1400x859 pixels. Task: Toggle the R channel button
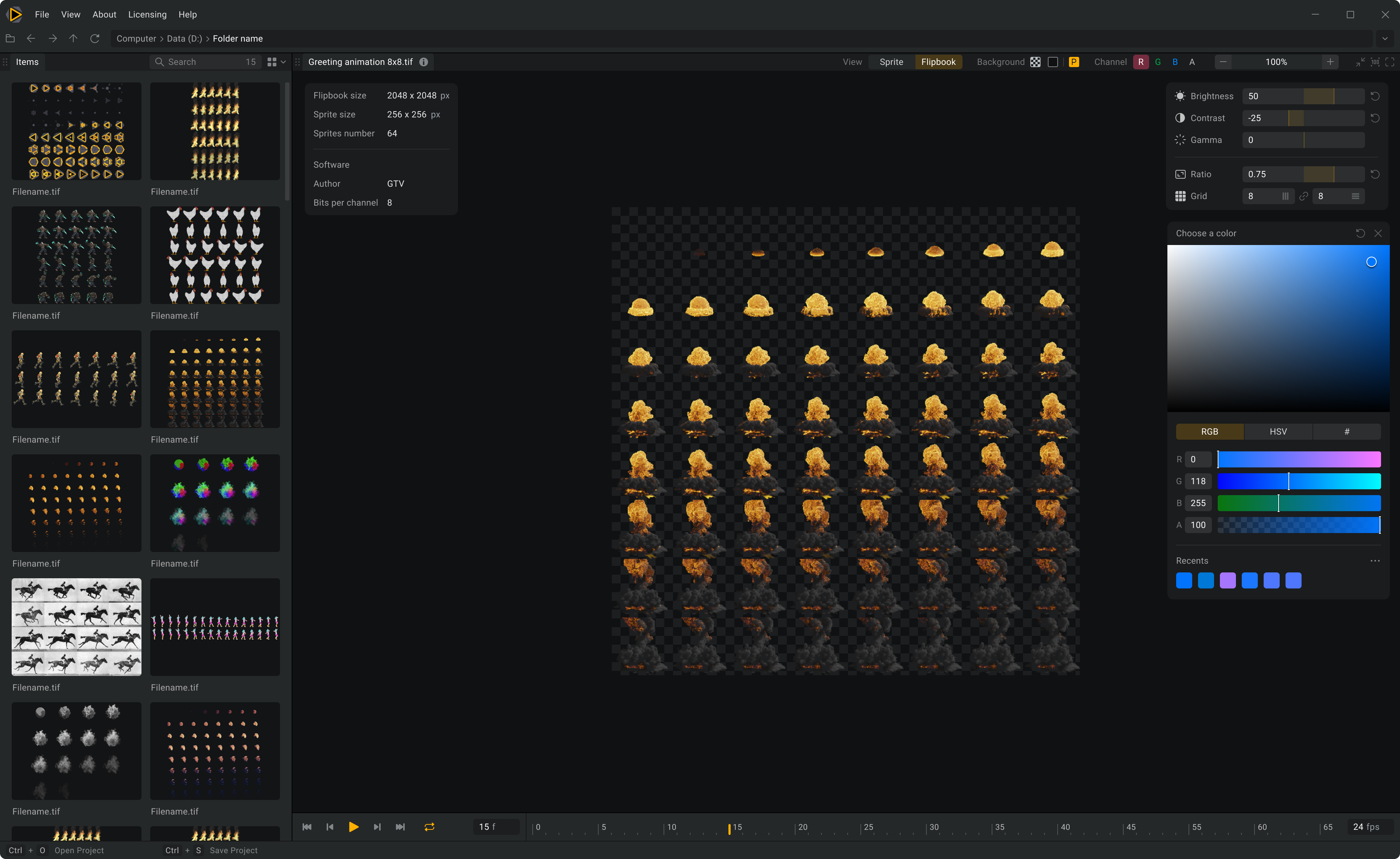[x=1140, y=62]
